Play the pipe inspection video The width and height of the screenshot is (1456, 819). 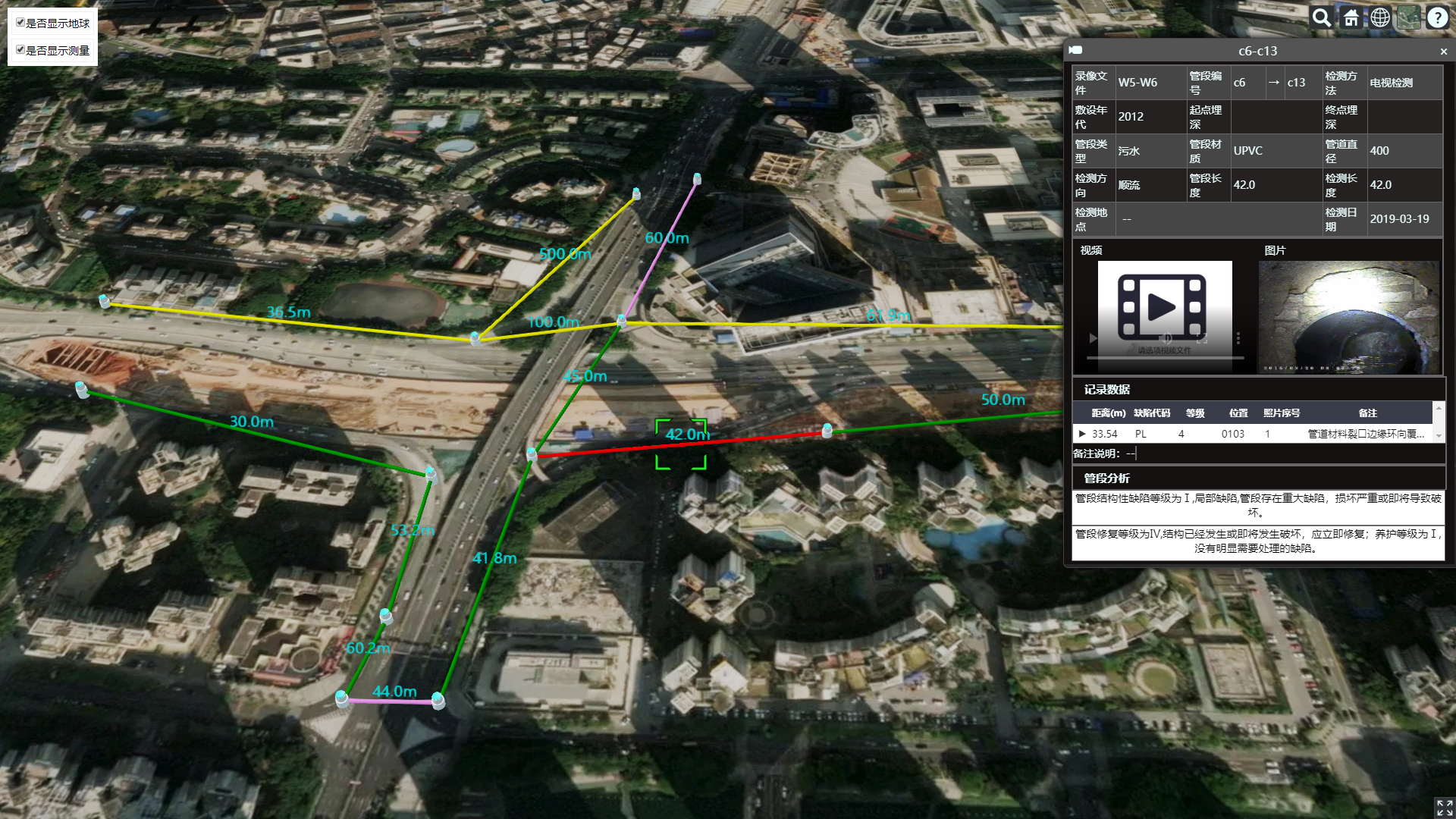(1093, 338)
